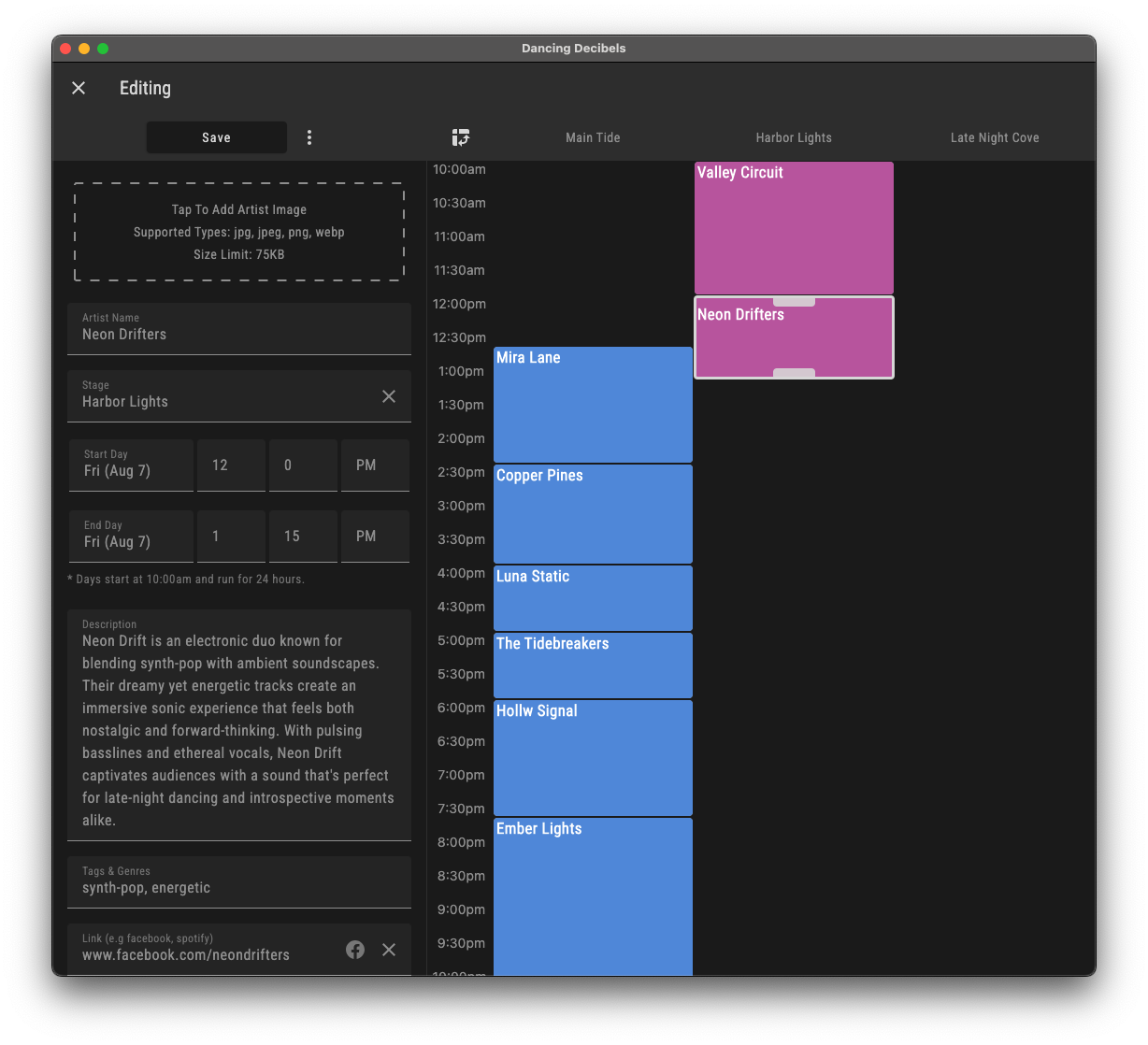Grab the bottom resize handle of Neon Drifters
This screenshot has width=1148, height=1045.
(793, 376)
